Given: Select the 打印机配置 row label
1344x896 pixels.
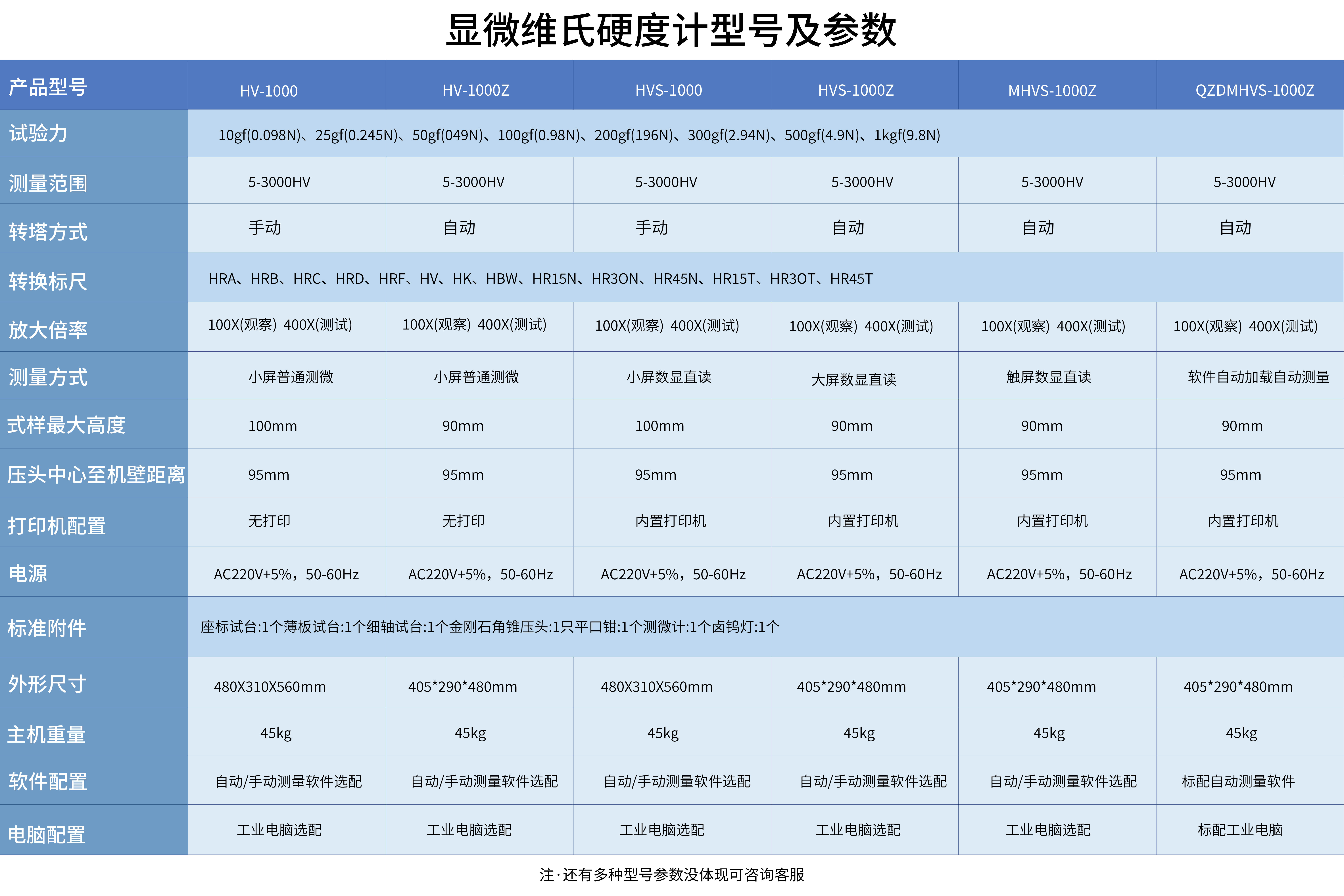Looking at the screenshot, I should 57,526.
